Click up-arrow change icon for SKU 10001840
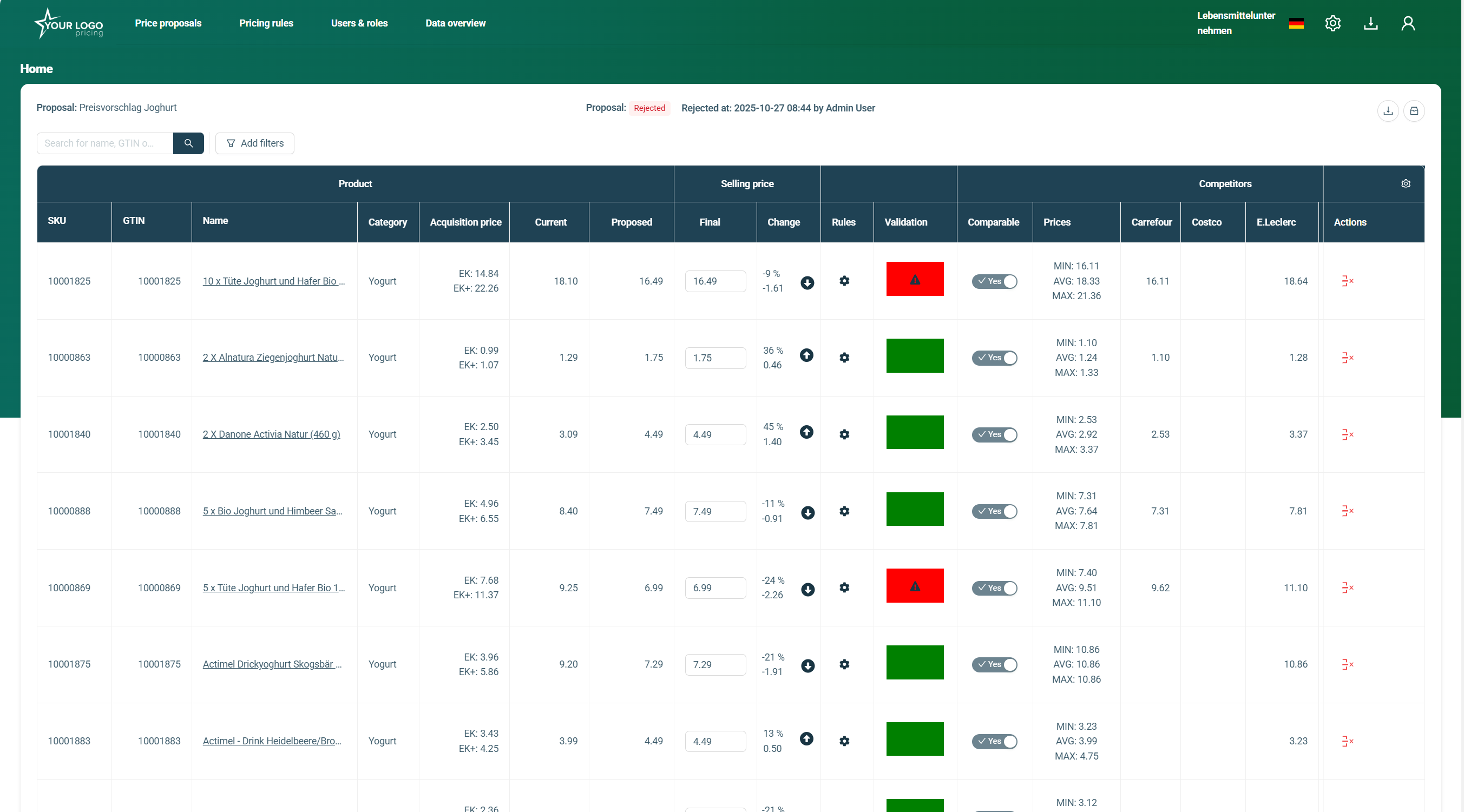Screen dimensions: 1464x812 click(806, 432)
